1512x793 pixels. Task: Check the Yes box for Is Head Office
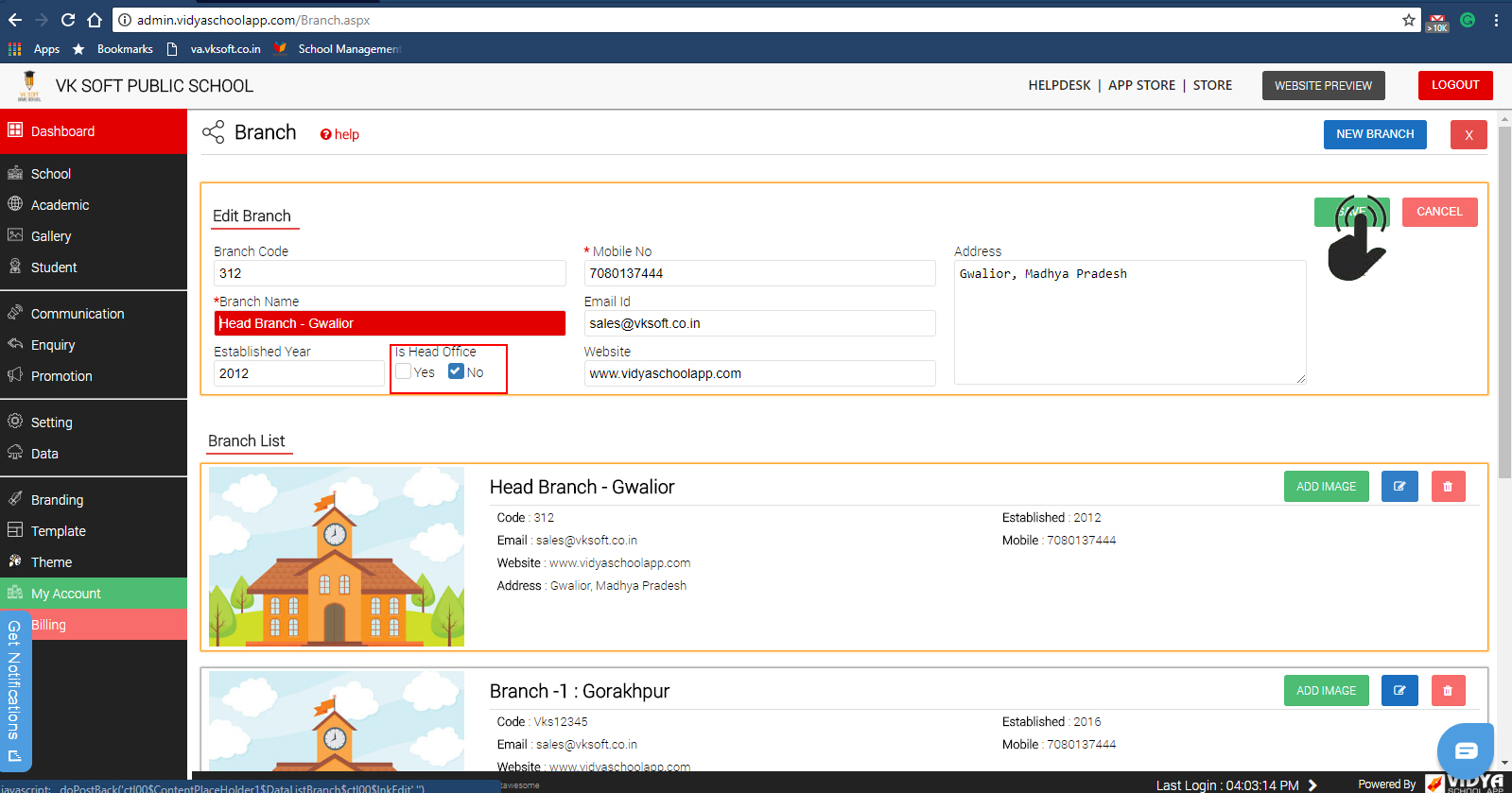[x=404, y=371]
